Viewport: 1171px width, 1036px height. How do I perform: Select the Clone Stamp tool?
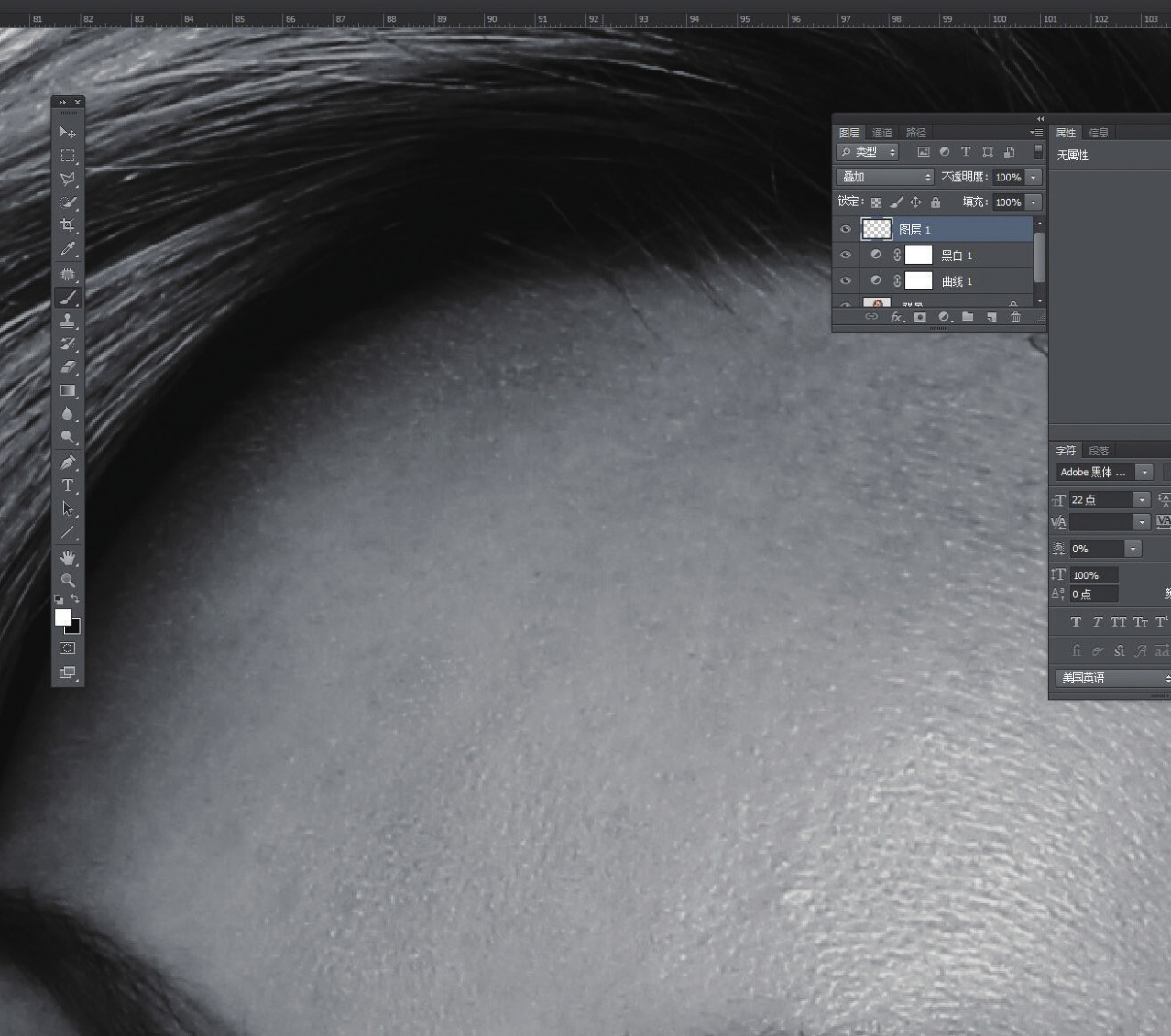tap(68, 321)
